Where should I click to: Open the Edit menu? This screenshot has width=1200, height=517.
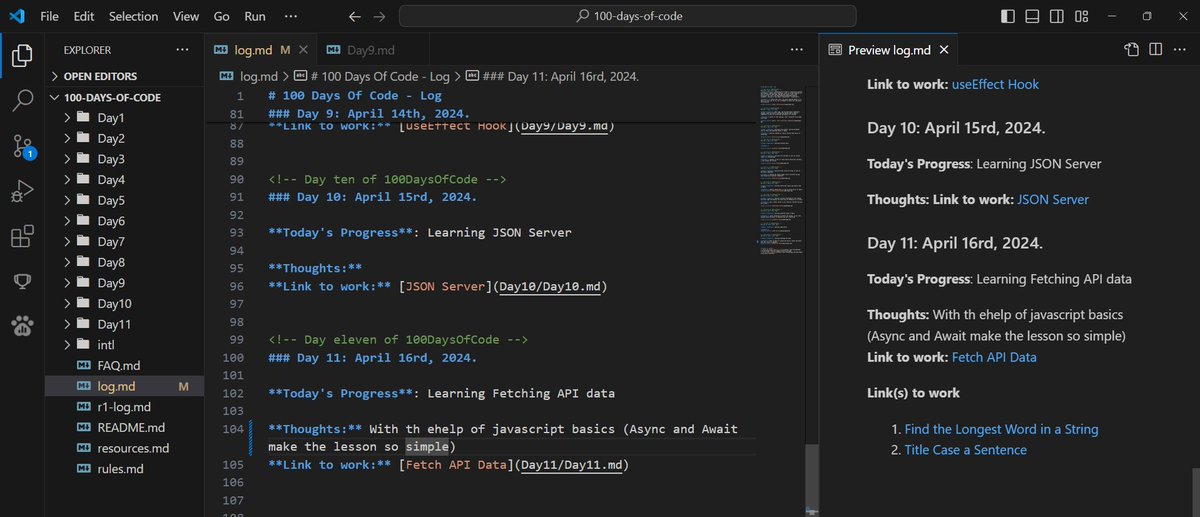click(x=84, y=16)
